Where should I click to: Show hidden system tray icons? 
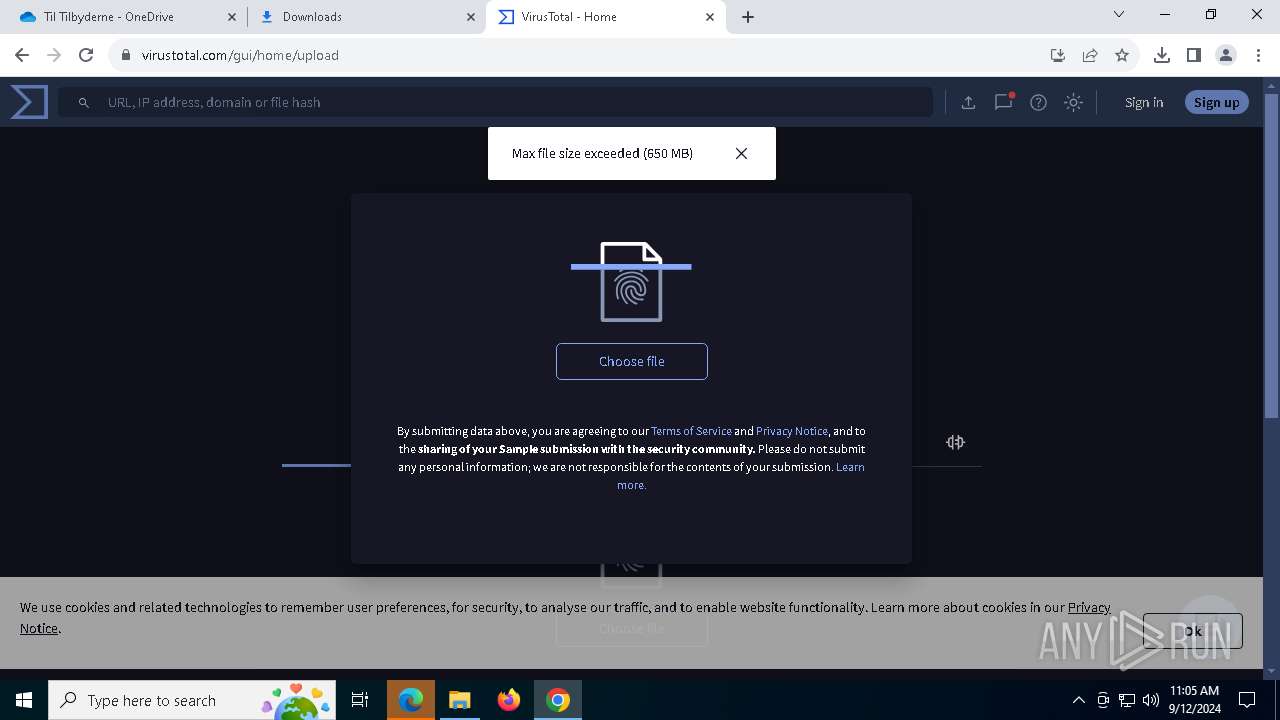coord(1078,700)
